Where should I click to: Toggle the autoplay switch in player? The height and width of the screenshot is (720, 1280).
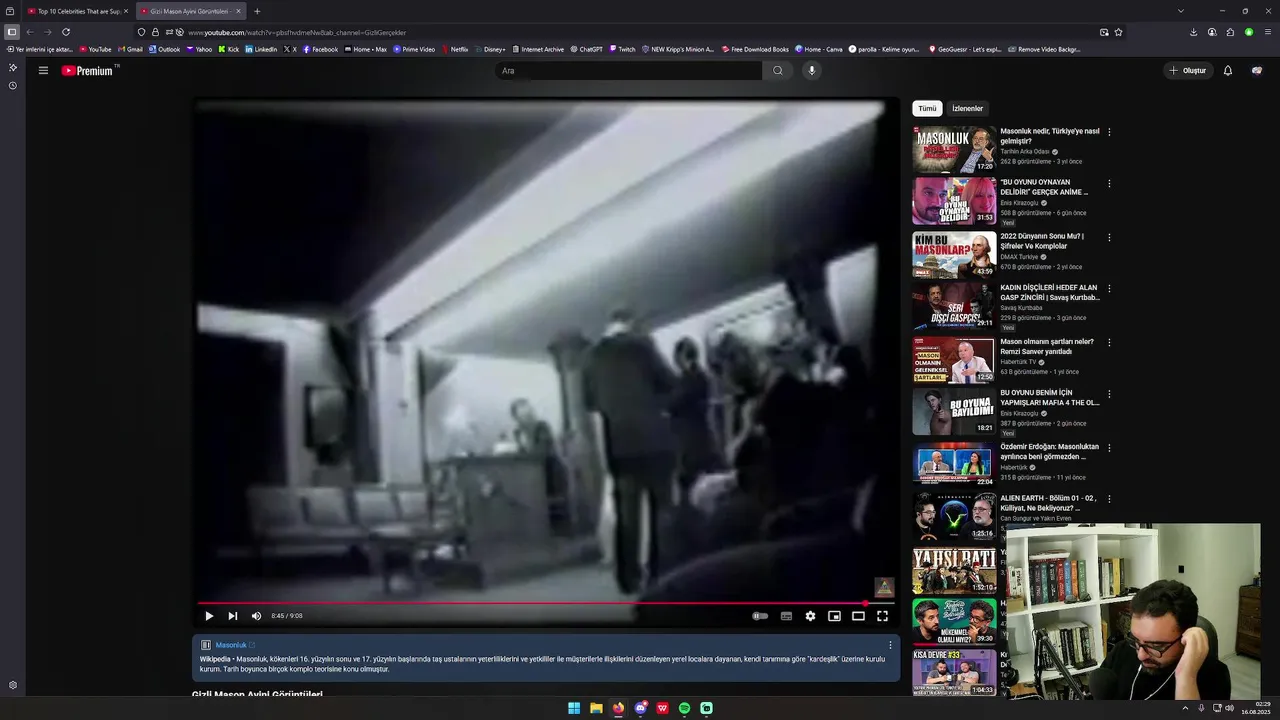[760, 616]
